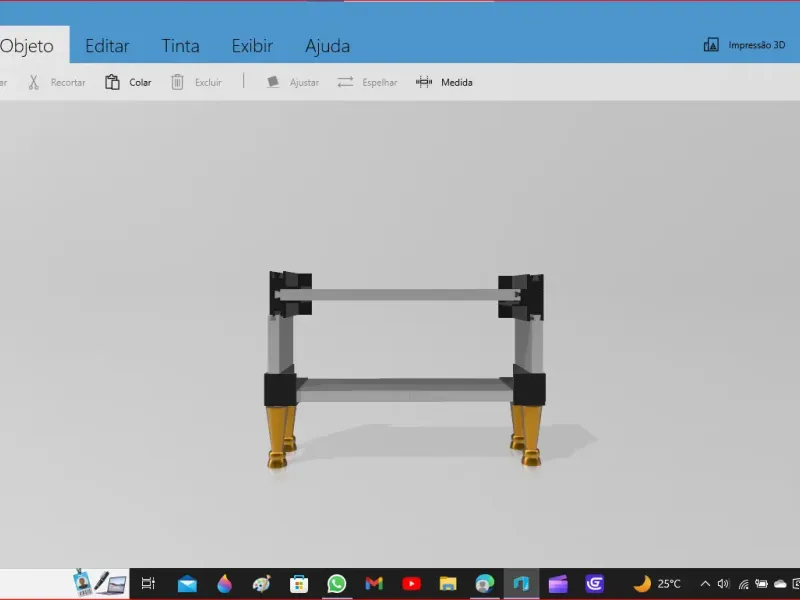Paste with the Colar clipboard tool

(x=128, y=82)
